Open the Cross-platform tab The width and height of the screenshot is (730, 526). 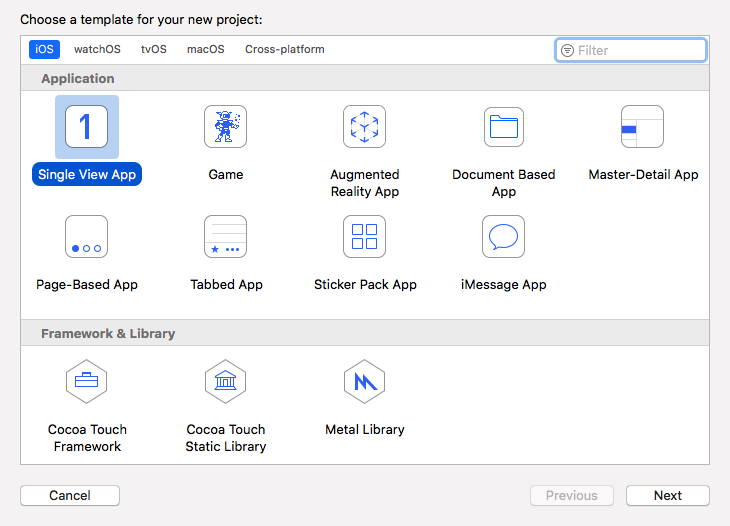285,49
